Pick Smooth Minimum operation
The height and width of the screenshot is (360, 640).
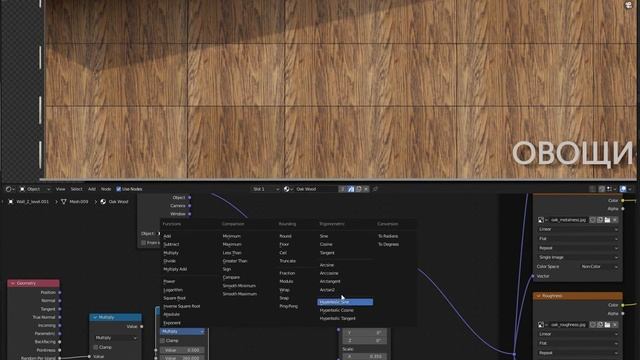(x=239, y=286)
